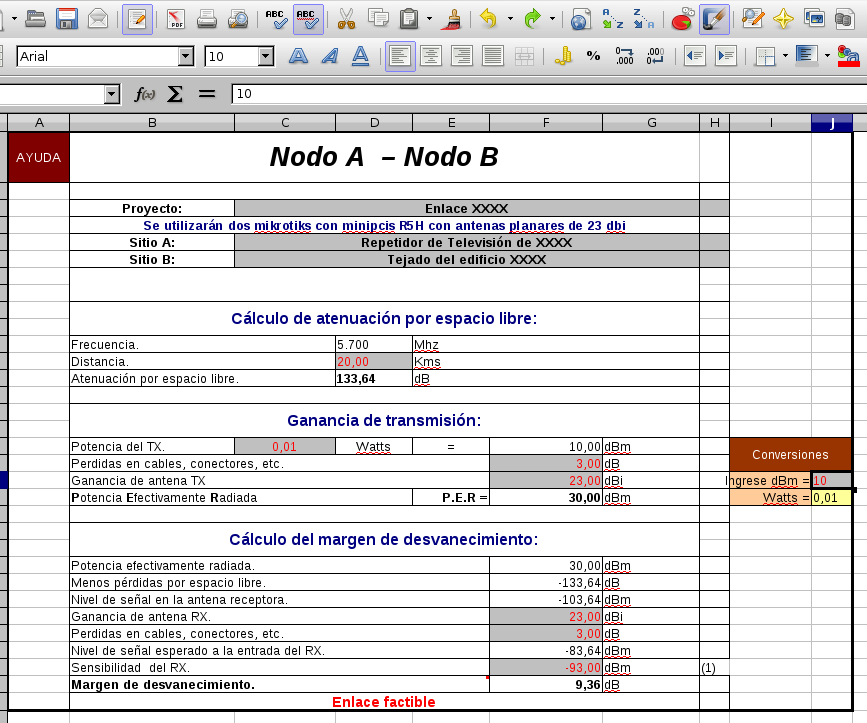Click the Sum sigma button
The height and width of the screenshot is (723, 867).
(x=175, y=94)
